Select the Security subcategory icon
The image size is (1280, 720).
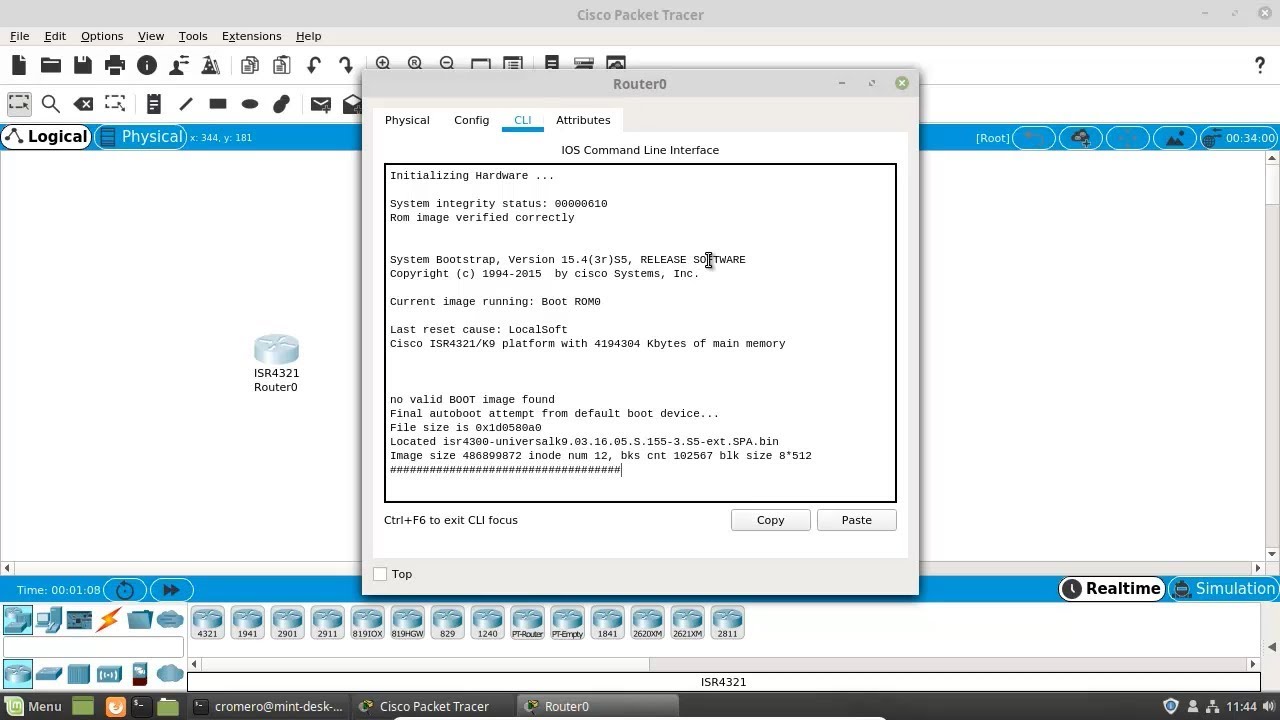pos(140,673)
